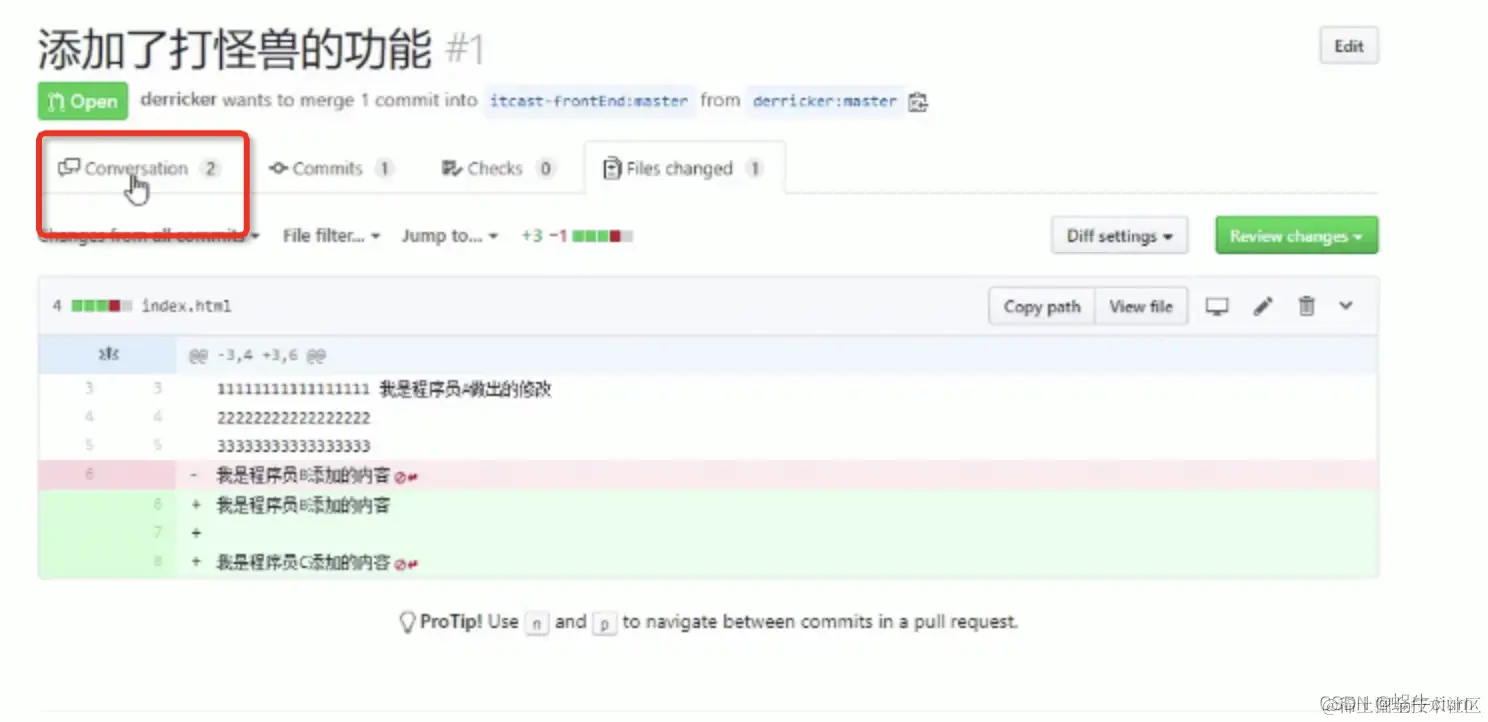Click the document icon on Files changed tab
The image size is (1488, 722).
611,167
